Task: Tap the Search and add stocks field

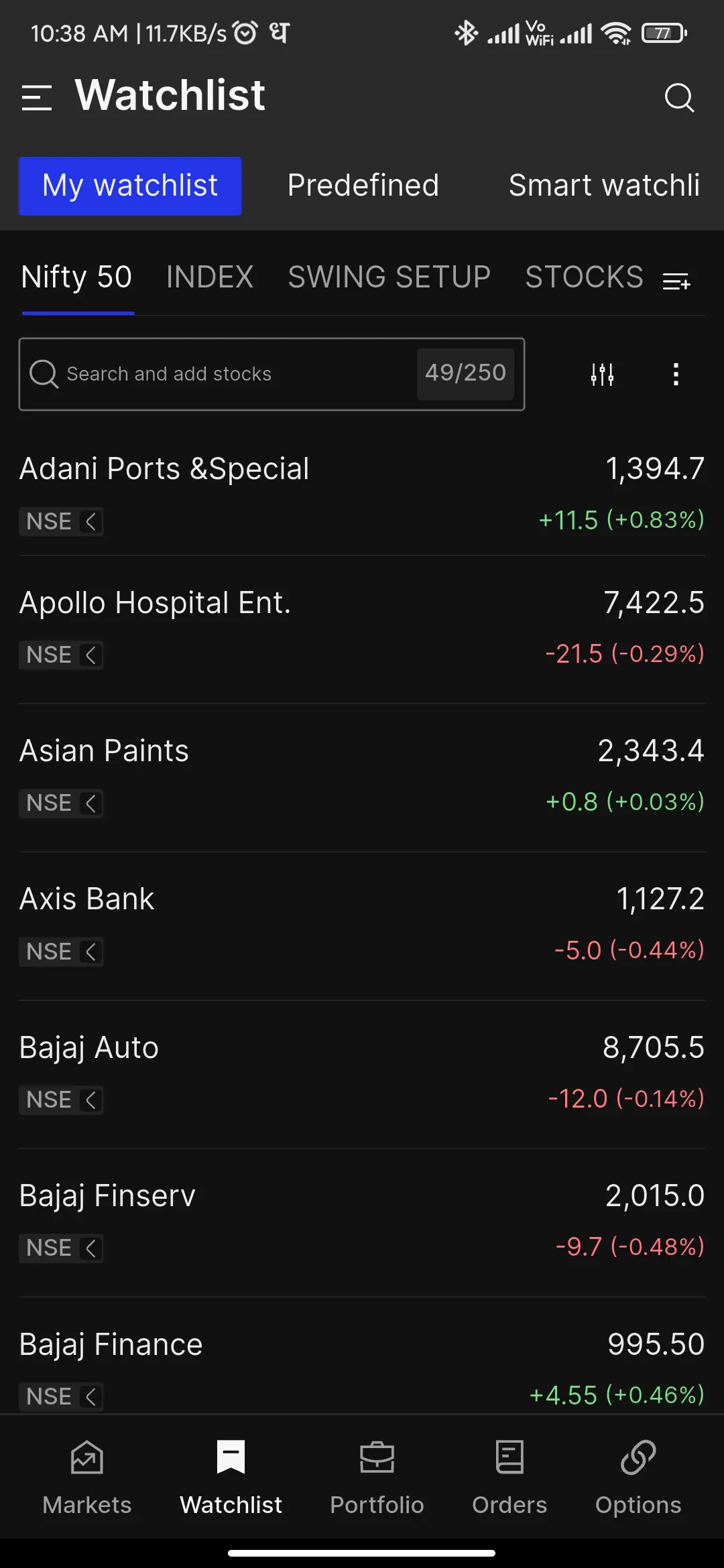Action: [x=221, y=374]
